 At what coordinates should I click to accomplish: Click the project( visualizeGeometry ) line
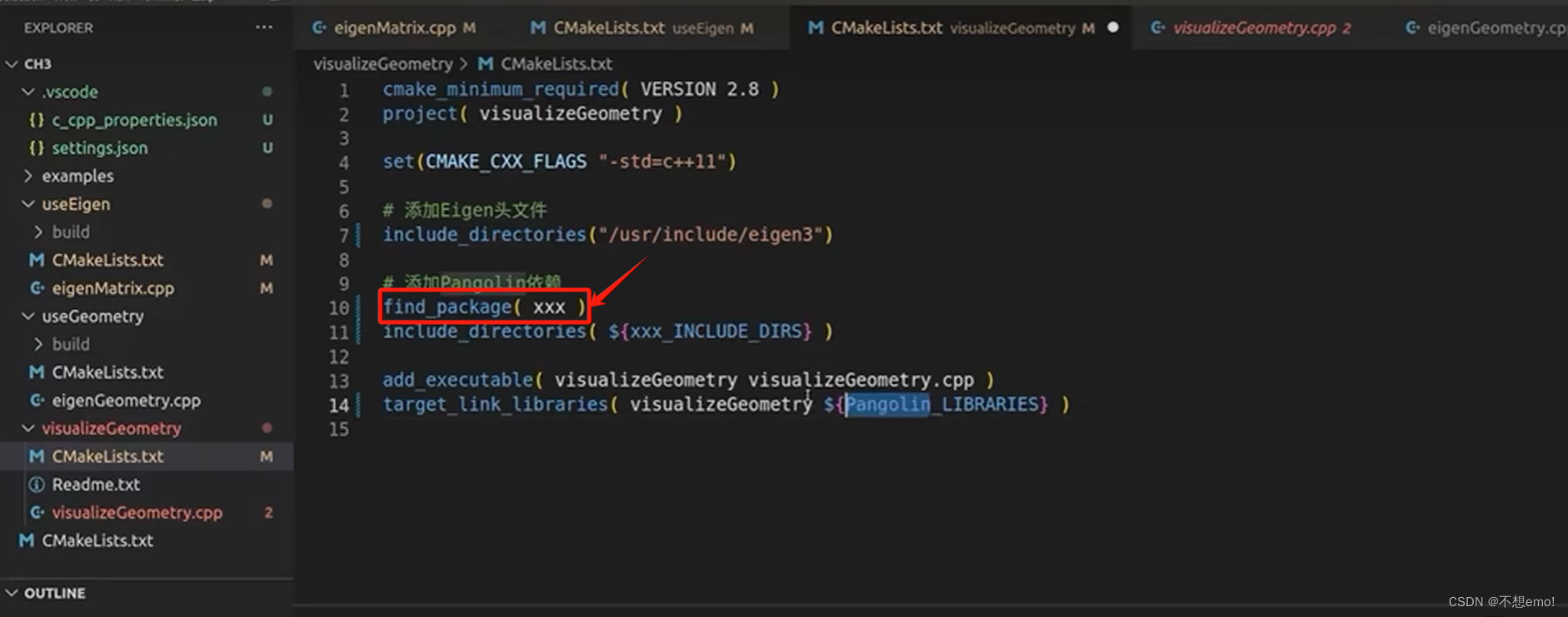click(532, 113)
